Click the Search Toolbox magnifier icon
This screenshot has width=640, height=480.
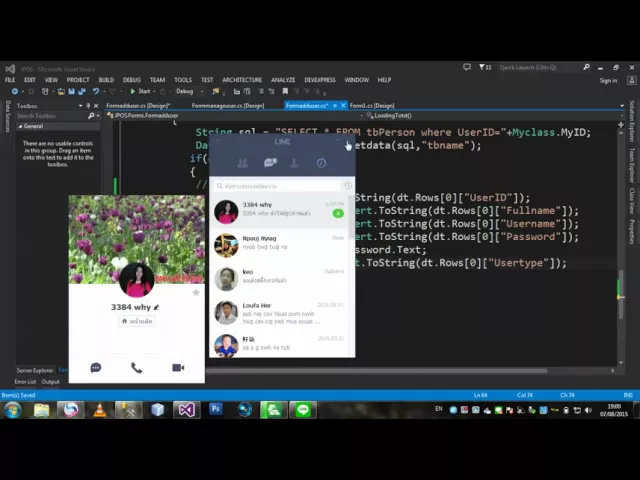(91, 116)
